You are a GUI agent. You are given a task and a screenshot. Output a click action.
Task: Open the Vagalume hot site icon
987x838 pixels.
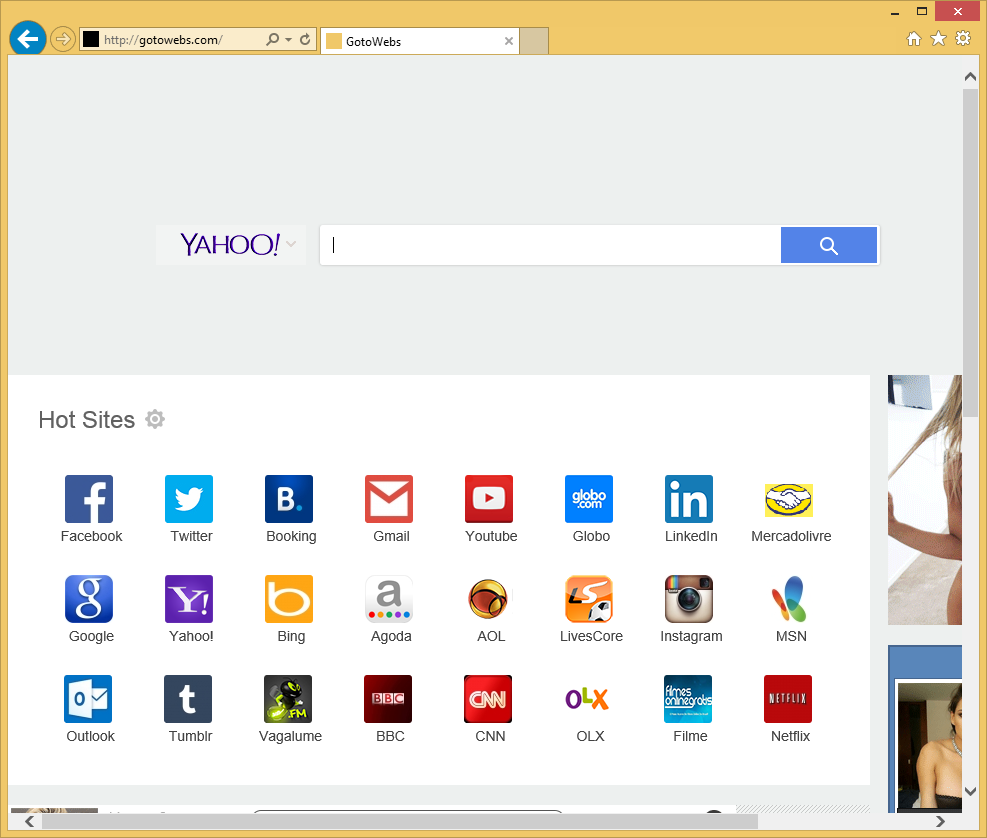288,699
